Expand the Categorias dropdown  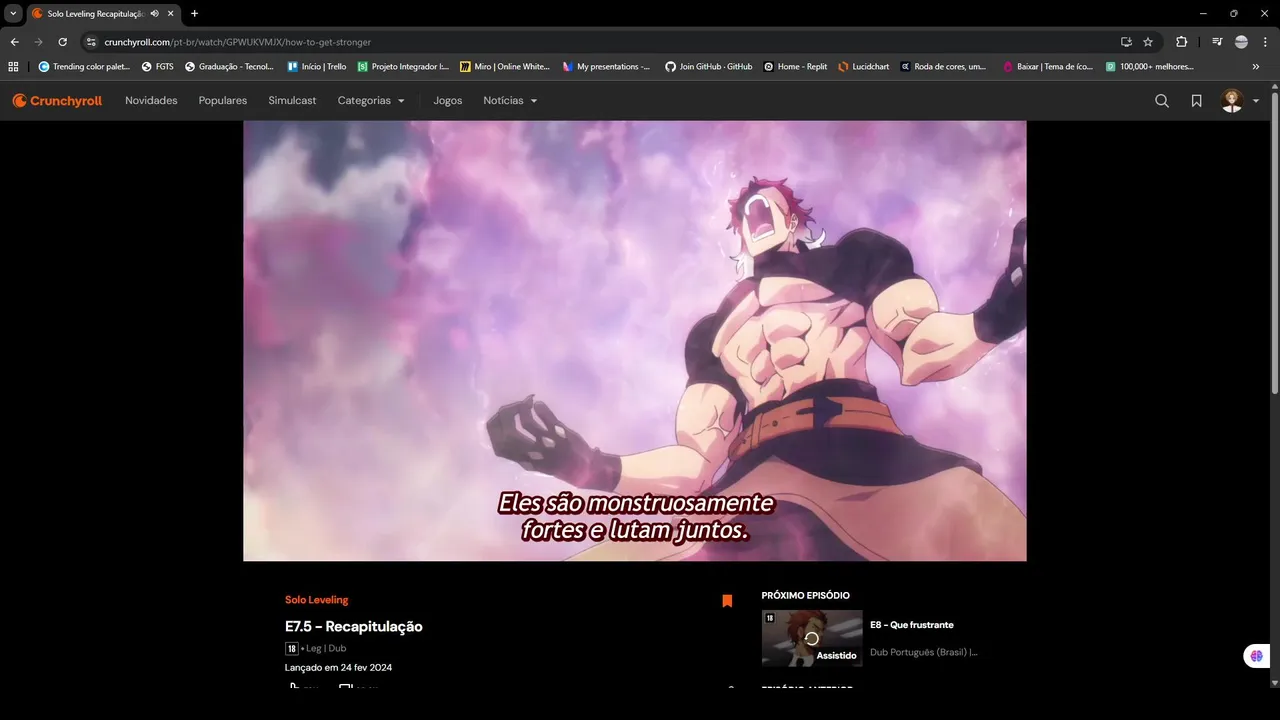[371, 101]
